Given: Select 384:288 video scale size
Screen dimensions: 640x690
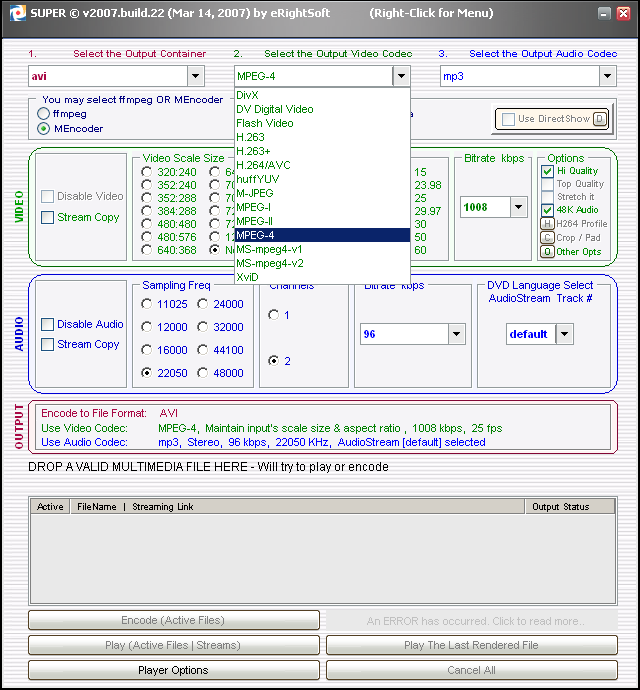Looking at the screenshot, I should 147,211.
